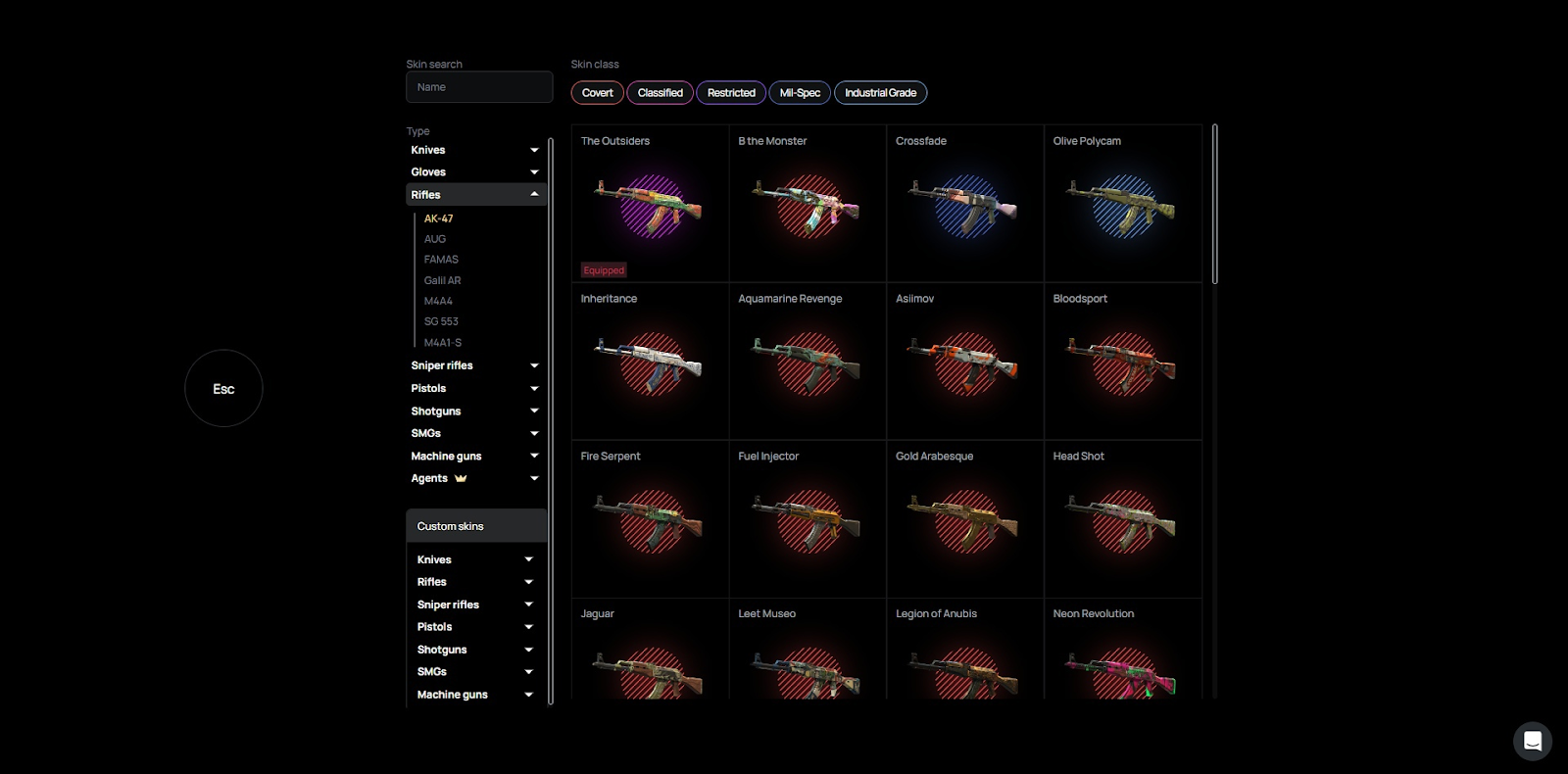This screenshot has width=1568, height=774.
Task: Expand the Gloves type arrow
Action: tap(534, 172)
